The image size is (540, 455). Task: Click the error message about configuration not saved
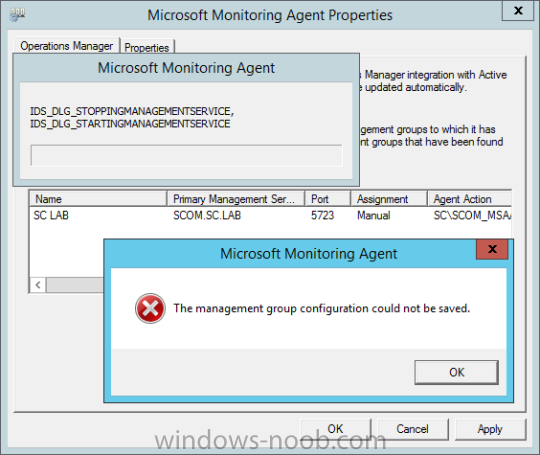(321, 308)
